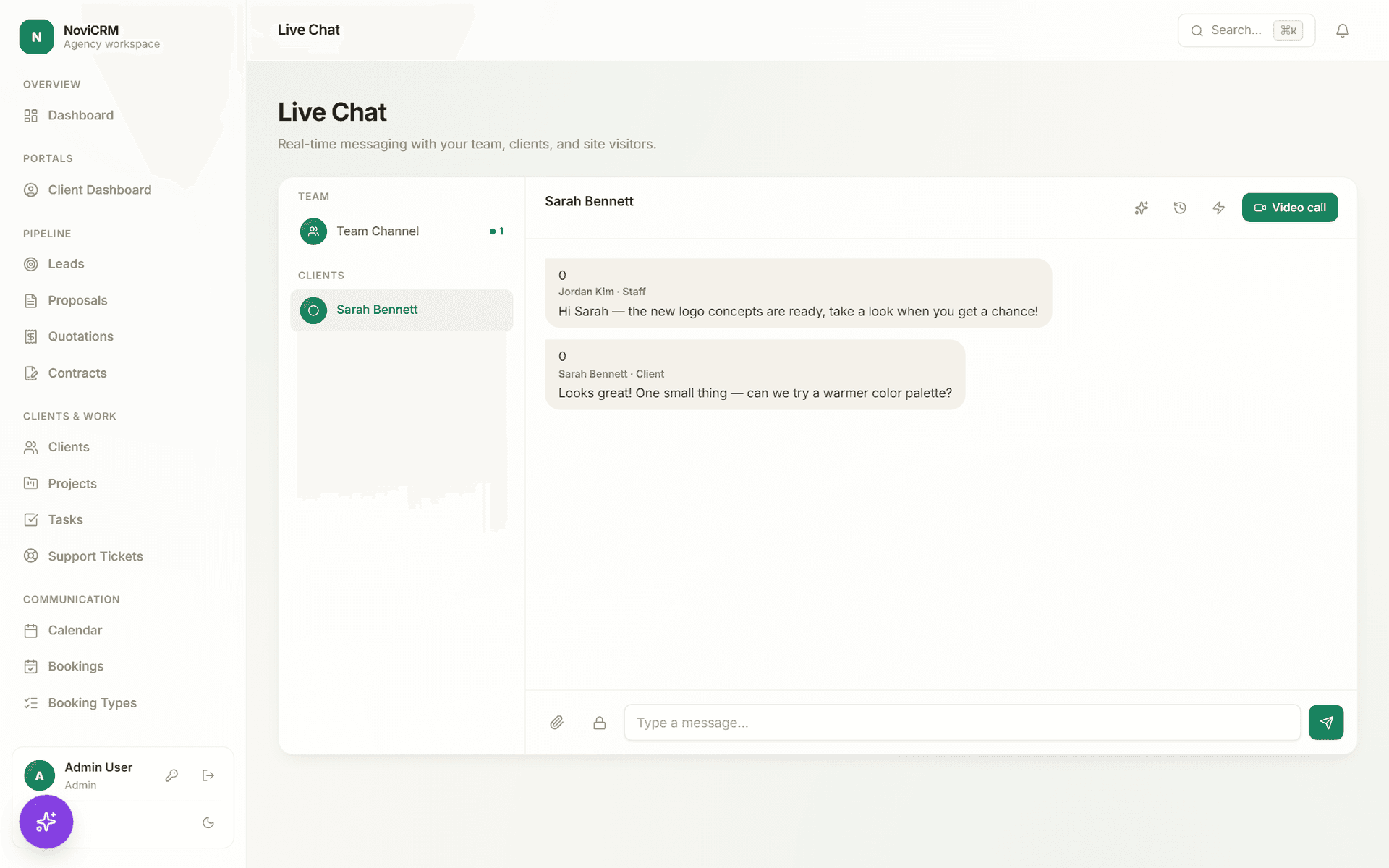Click the purple AI assistant floating button
The image size is (1389, 868).
tap(46, 822)
